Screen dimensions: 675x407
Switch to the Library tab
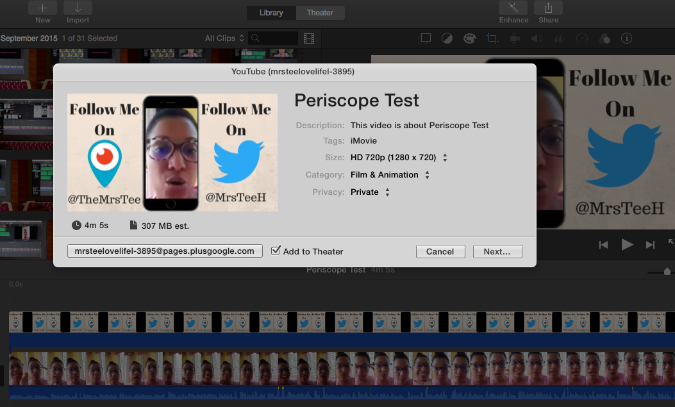tap(271, 13)
